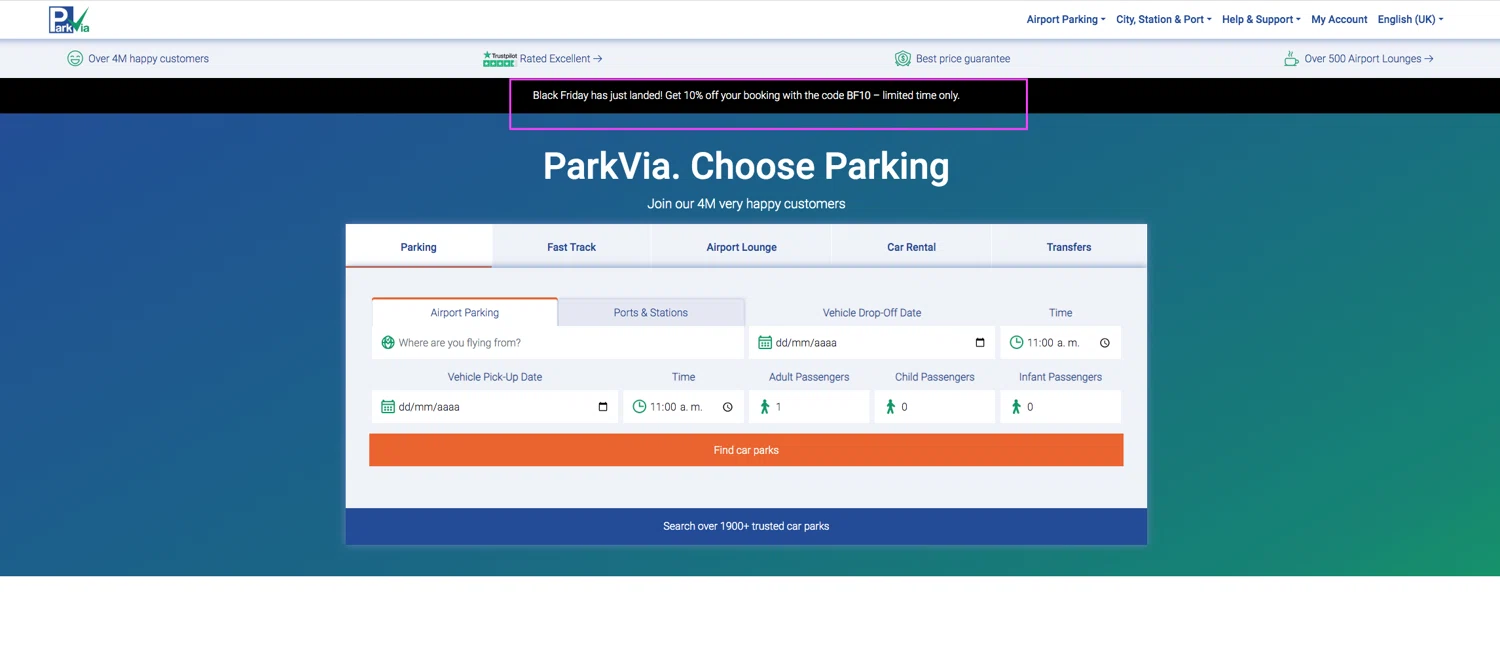Click the Vehicle Pick-Up Date field
1500x651 pixels.
495,407
